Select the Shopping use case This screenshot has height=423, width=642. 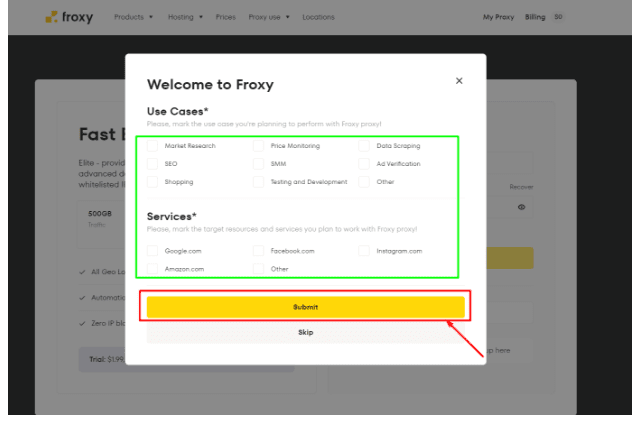(x=152, y=182)
